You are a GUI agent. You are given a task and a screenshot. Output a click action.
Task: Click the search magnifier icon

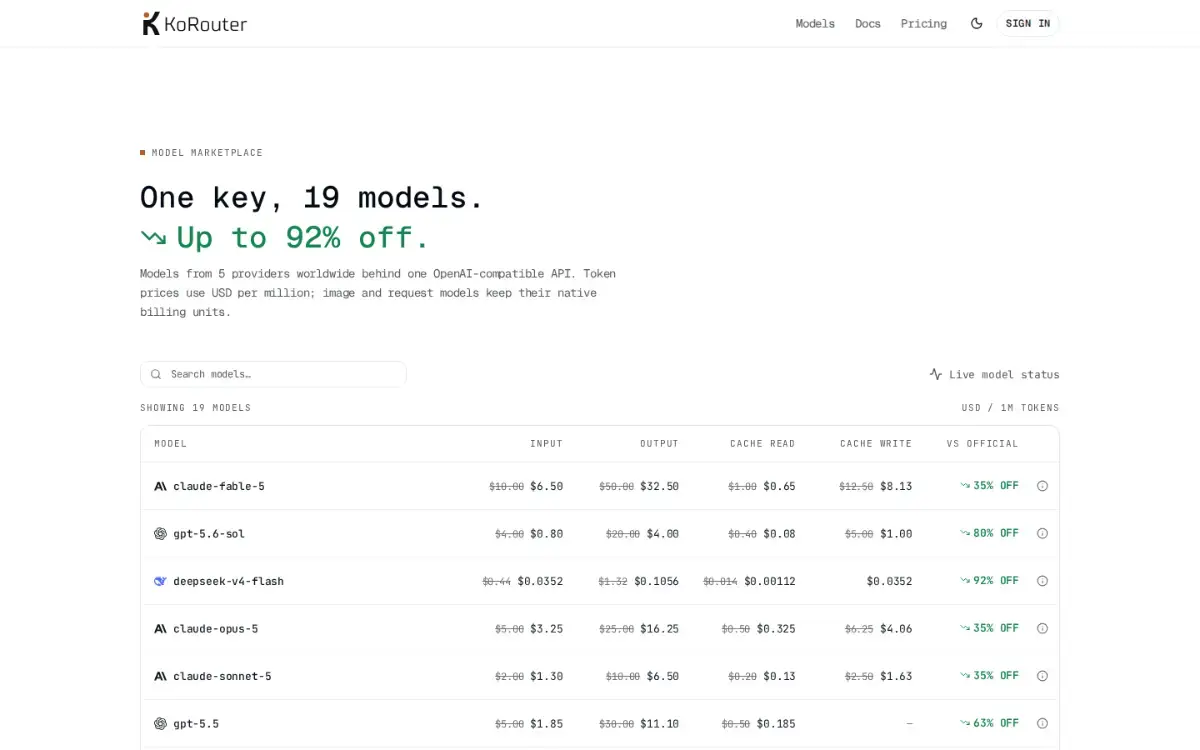click(156, 374)
